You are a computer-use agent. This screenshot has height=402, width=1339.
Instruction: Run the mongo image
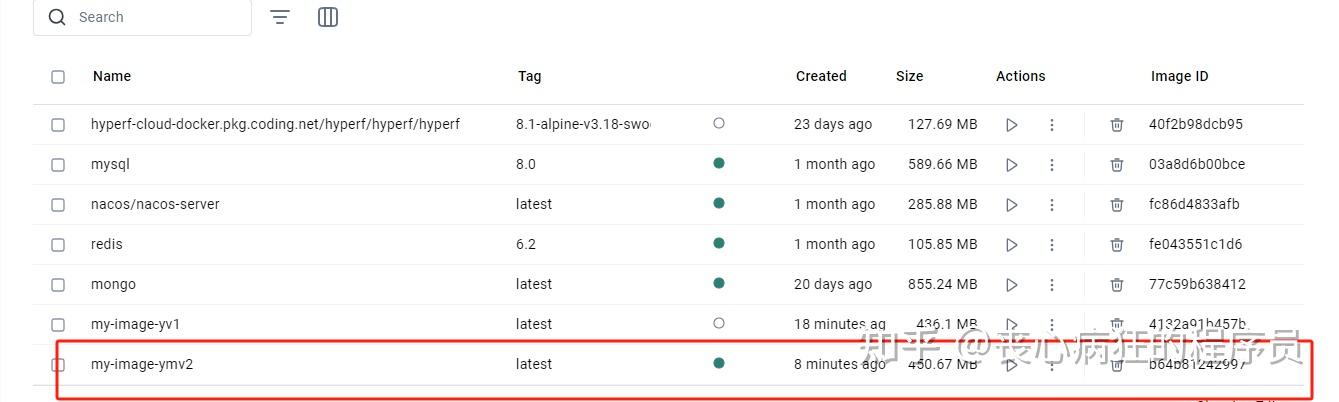click(1011, 285)
